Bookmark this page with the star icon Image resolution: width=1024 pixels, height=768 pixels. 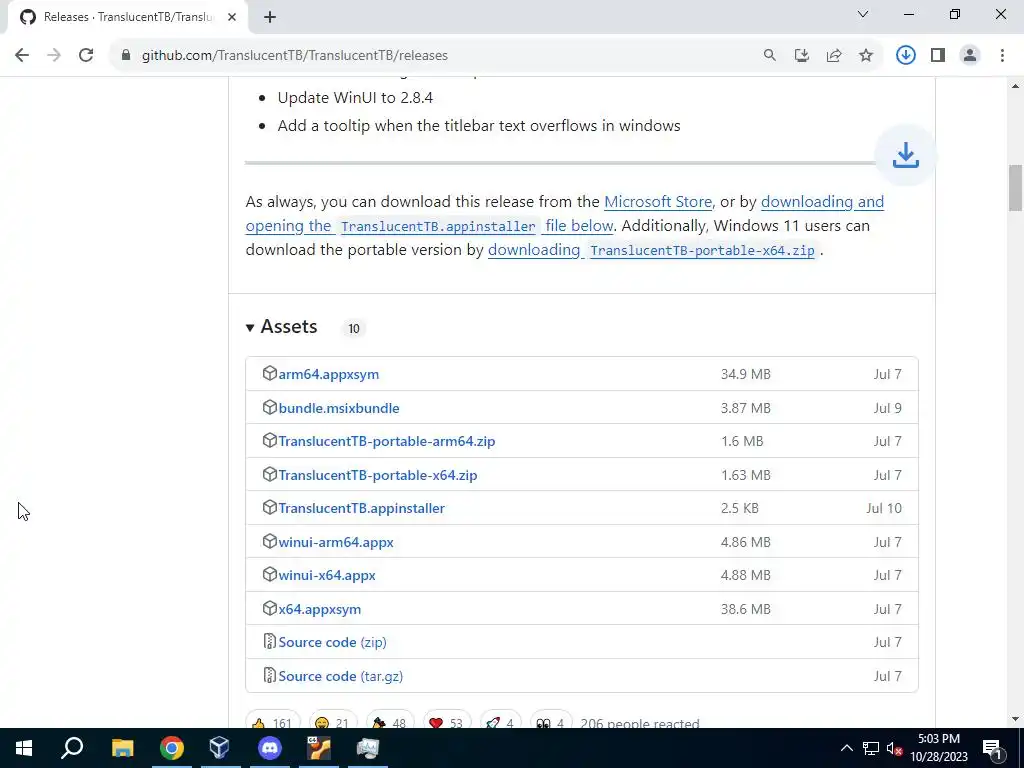866,56
